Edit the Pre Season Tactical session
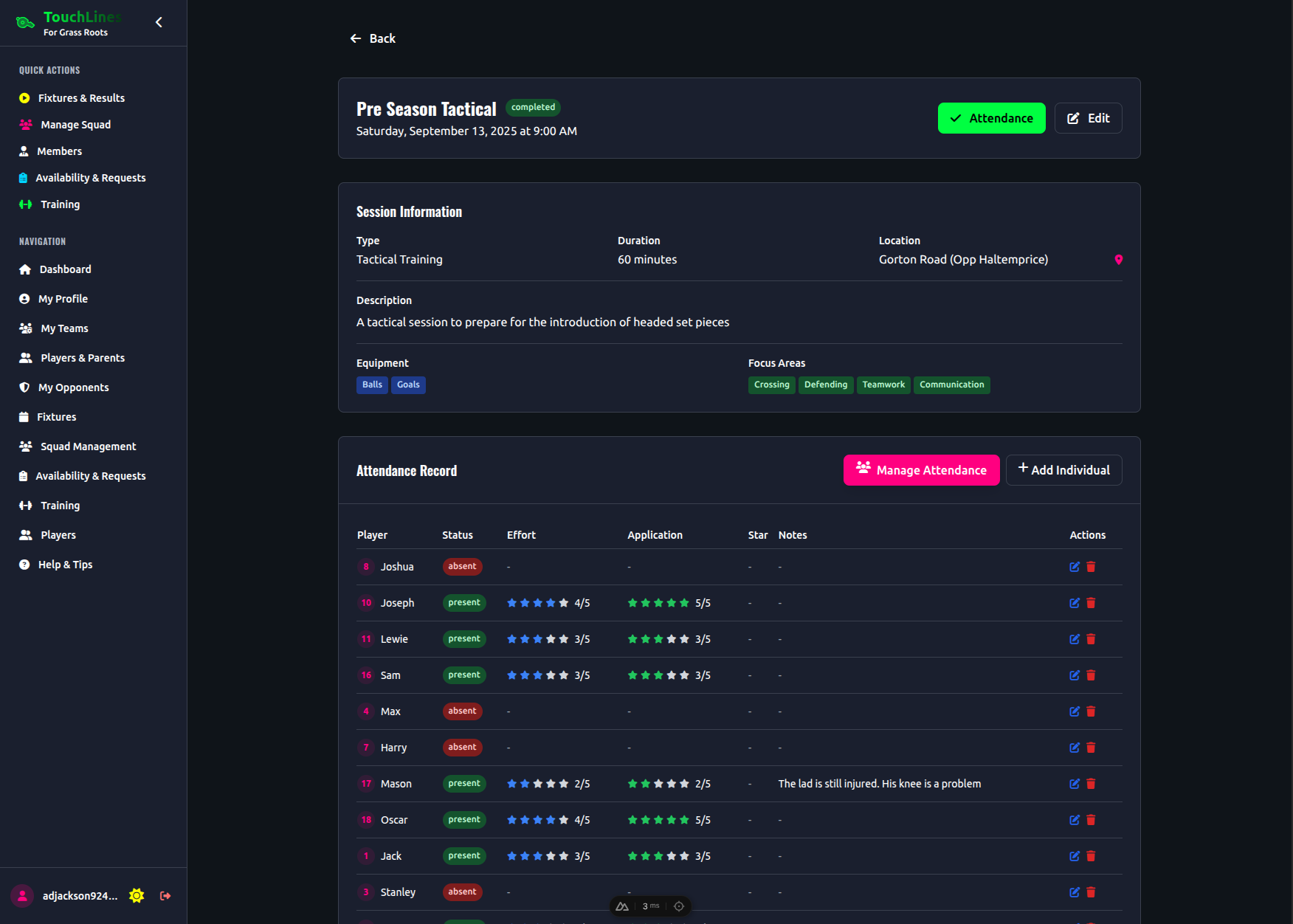1293x924 pixels. (1088, 118)
